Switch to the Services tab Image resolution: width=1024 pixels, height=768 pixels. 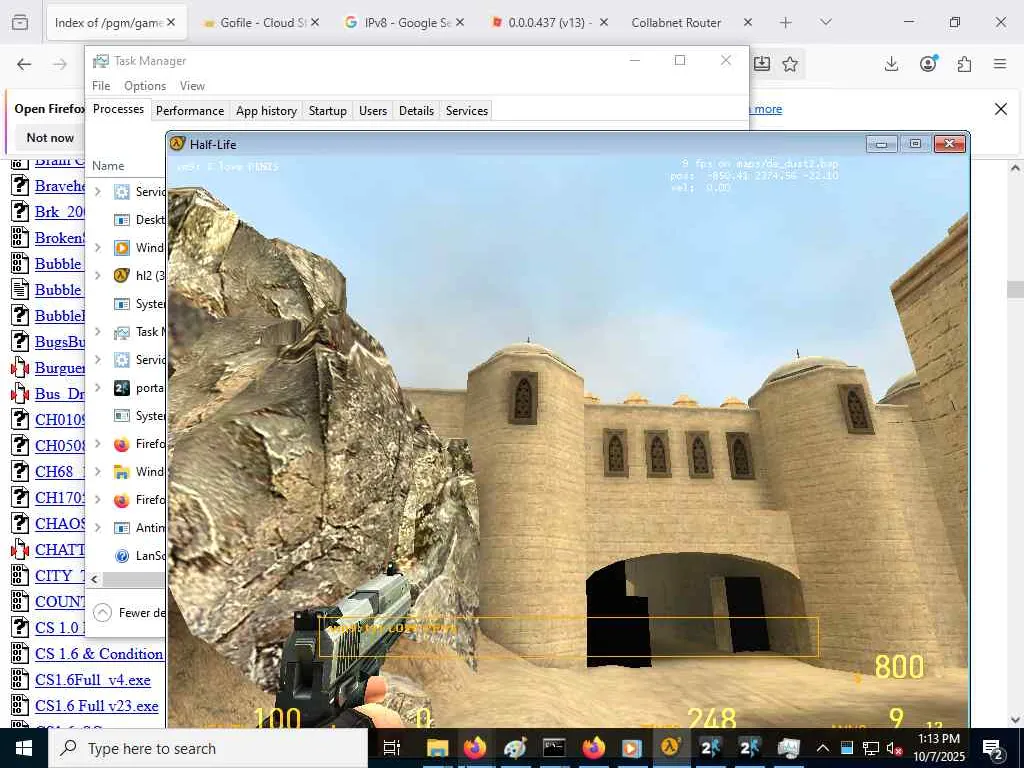[x=467, y=110]
